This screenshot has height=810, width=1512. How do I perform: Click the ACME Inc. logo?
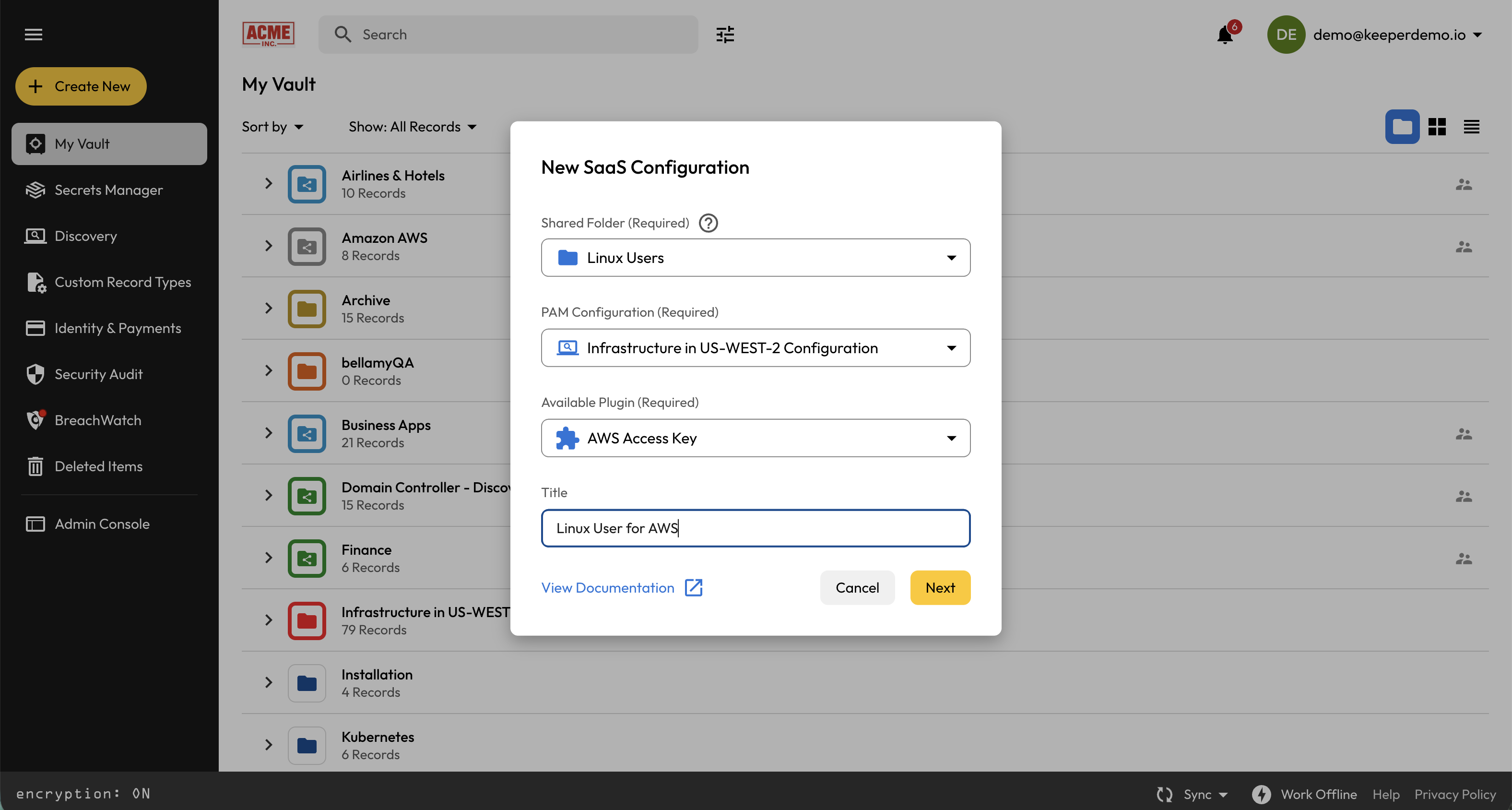tap(268, 34)
